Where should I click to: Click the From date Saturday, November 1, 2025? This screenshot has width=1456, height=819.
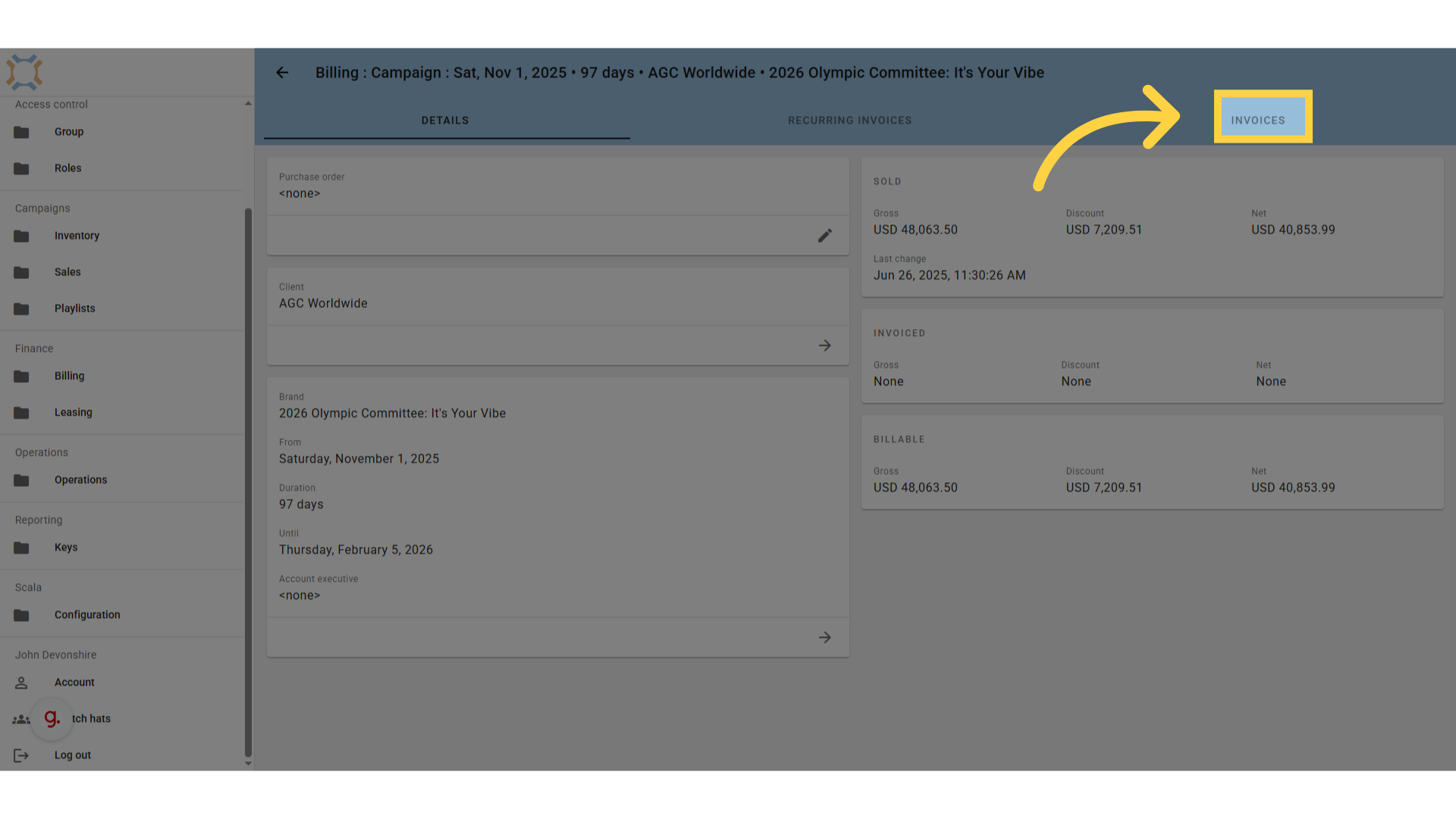(359, 459)
